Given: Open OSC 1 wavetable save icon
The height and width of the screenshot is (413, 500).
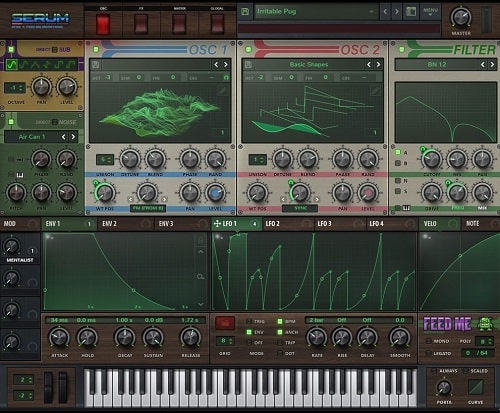Looking at the screenshot, I should (96, 64).
